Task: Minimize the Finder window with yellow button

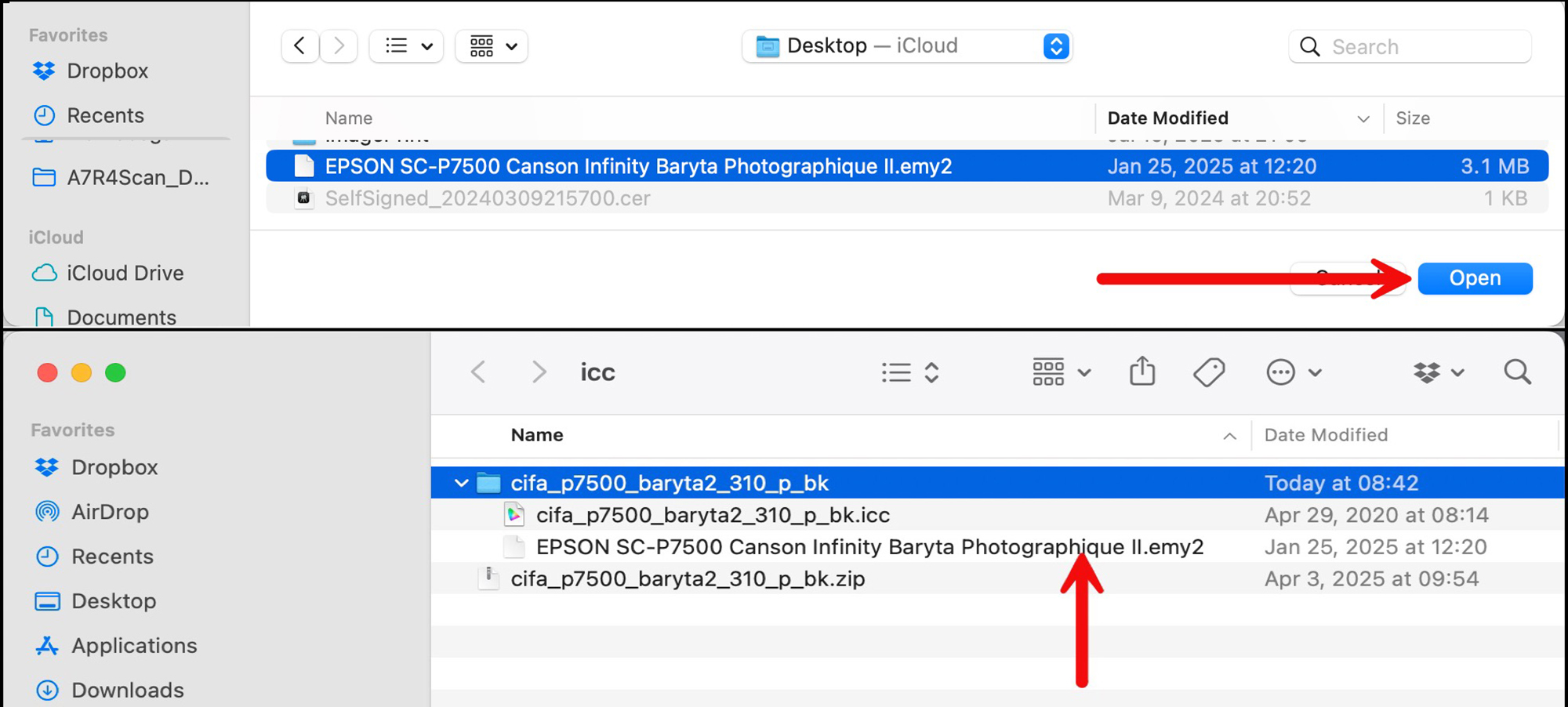Action: (x=82, y=372)
